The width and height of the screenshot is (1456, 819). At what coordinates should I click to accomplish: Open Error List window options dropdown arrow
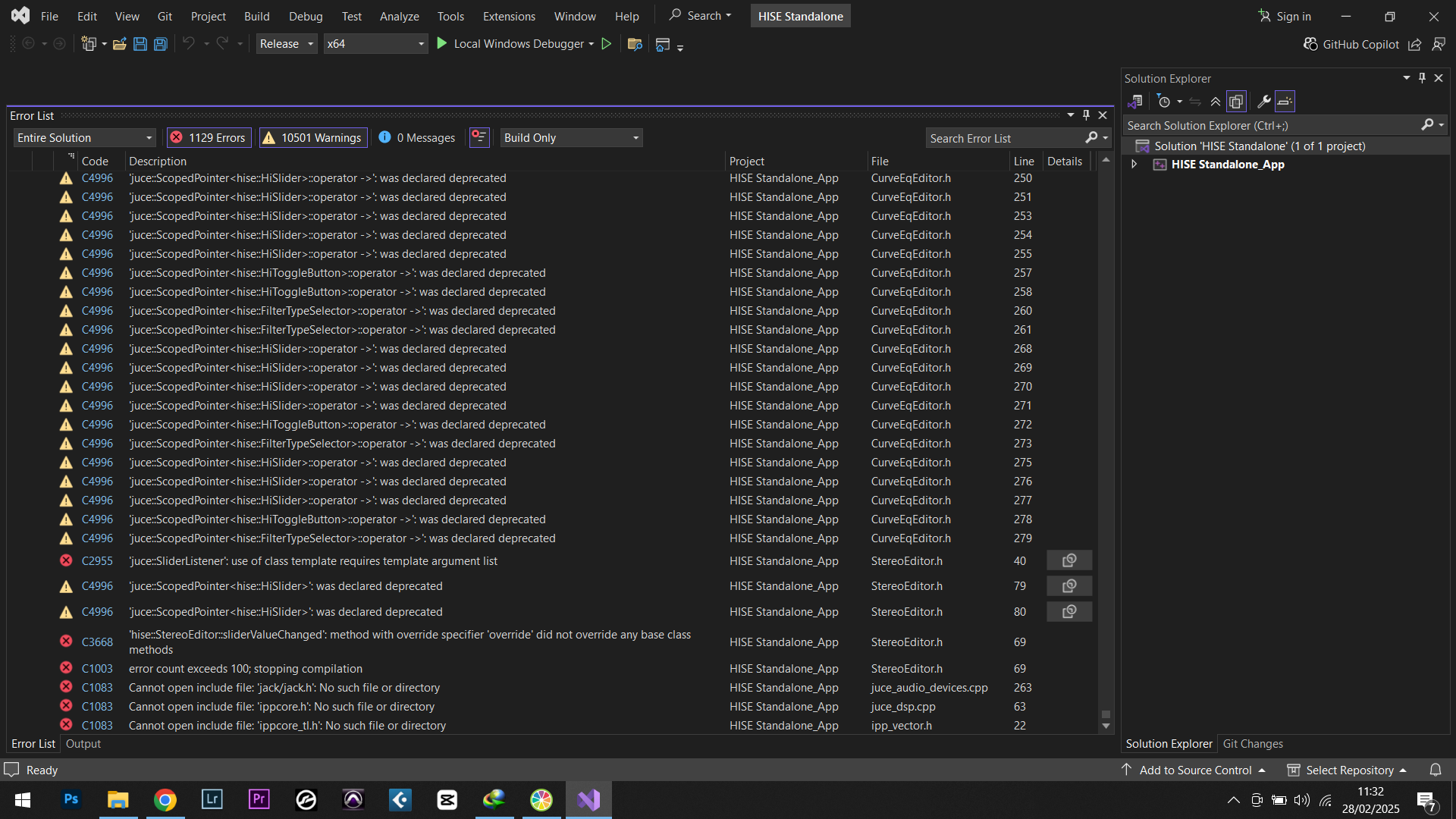[x=1071, y=115]
